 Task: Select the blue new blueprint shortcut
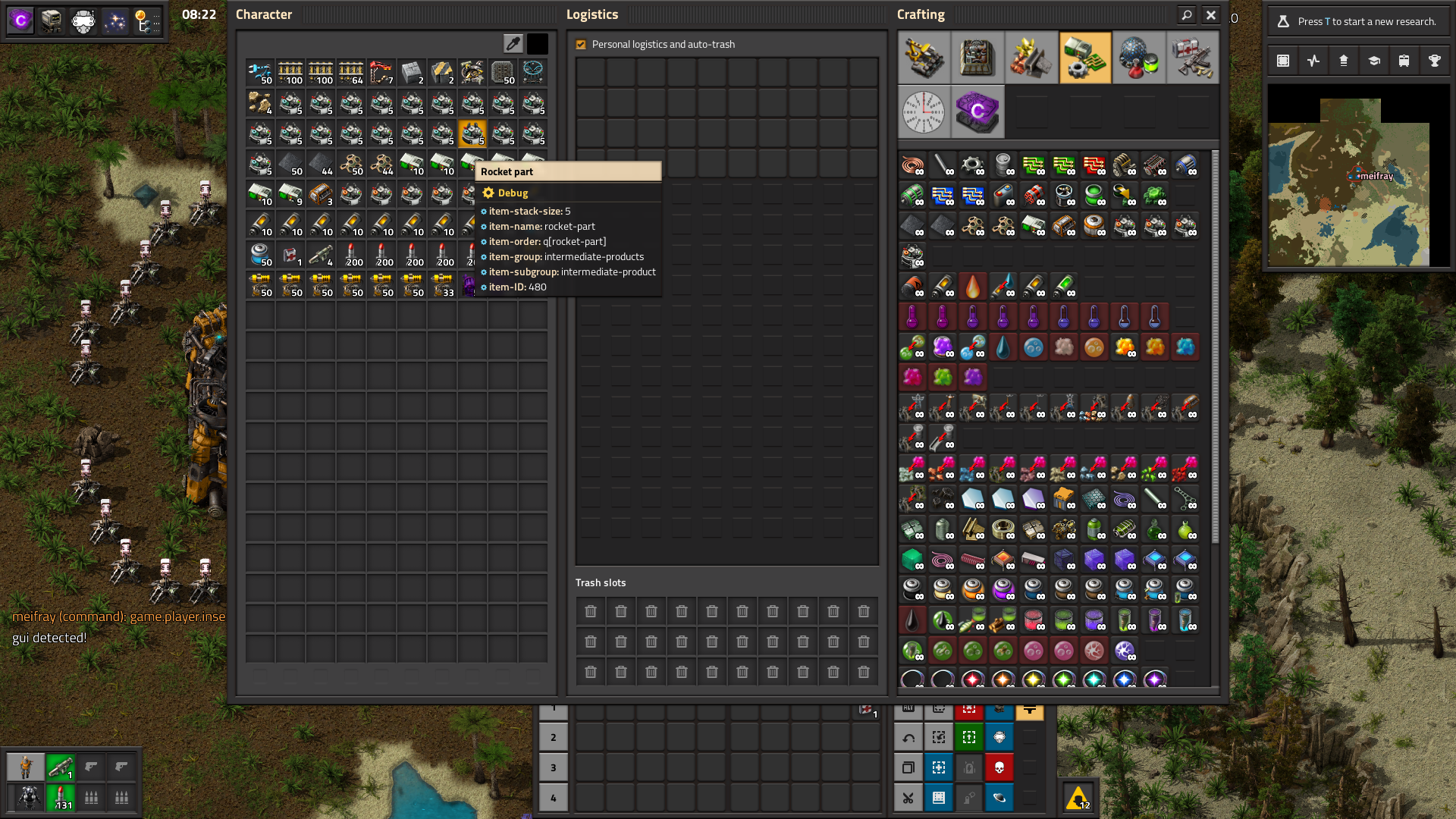point(939,767)
